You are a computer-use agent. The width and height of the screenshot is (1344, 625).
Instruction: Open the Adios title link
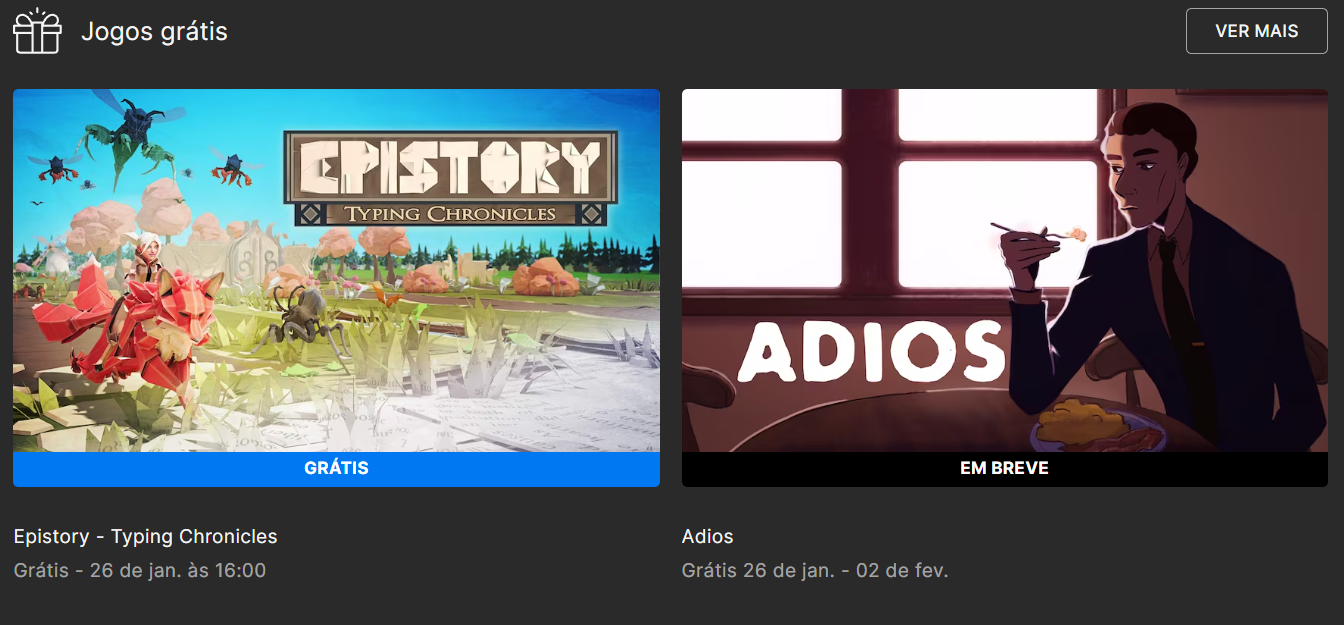708,537
